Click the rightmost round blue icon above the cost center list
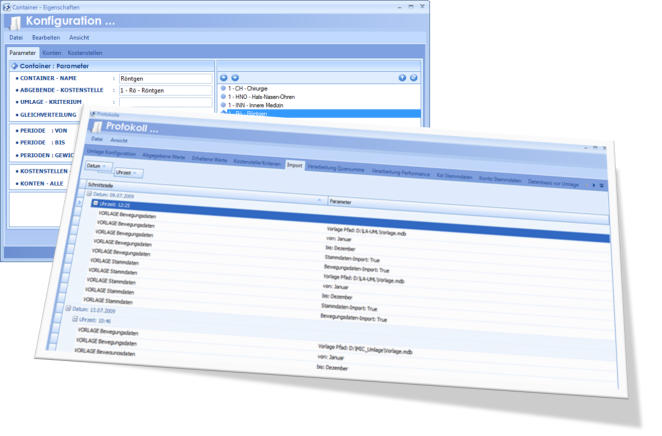This screenshot has height=436, width=662. tap(413, 77)
